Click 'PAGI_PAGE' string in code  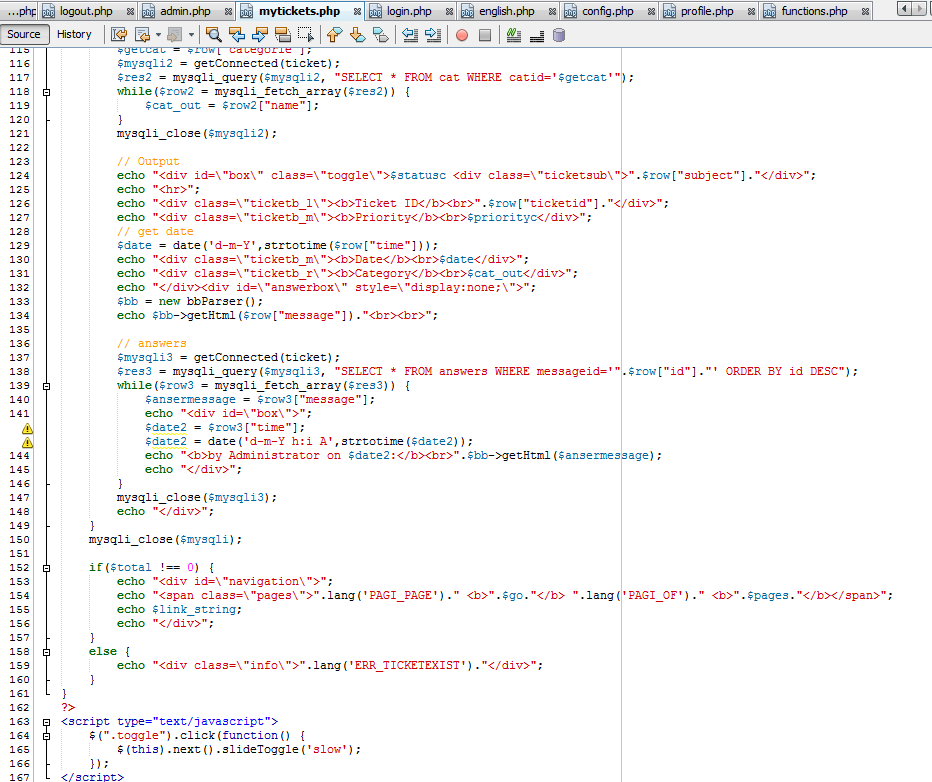(x=401, y=595)
